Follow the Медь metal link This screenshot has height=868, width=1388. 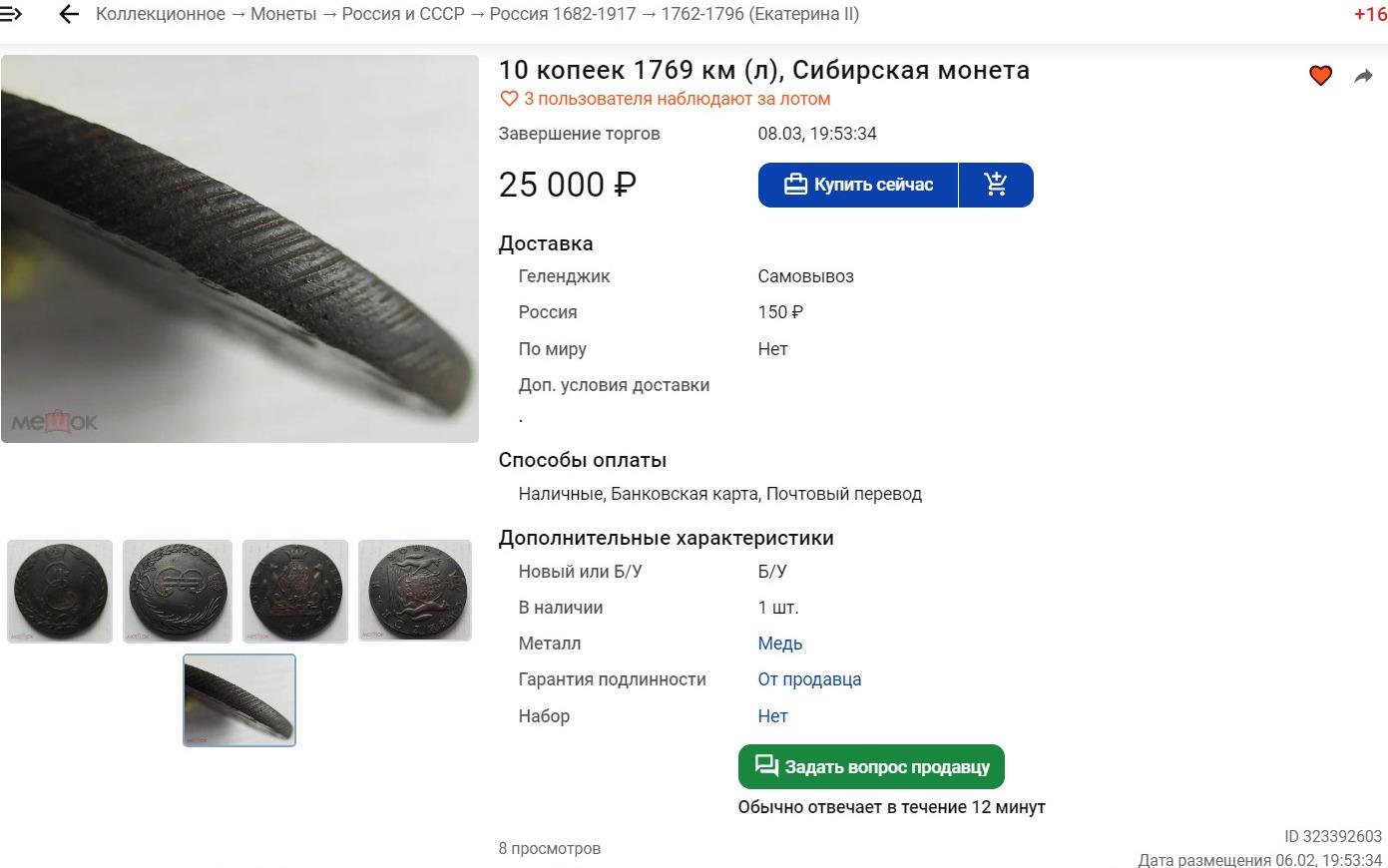[x=780, y=644]
